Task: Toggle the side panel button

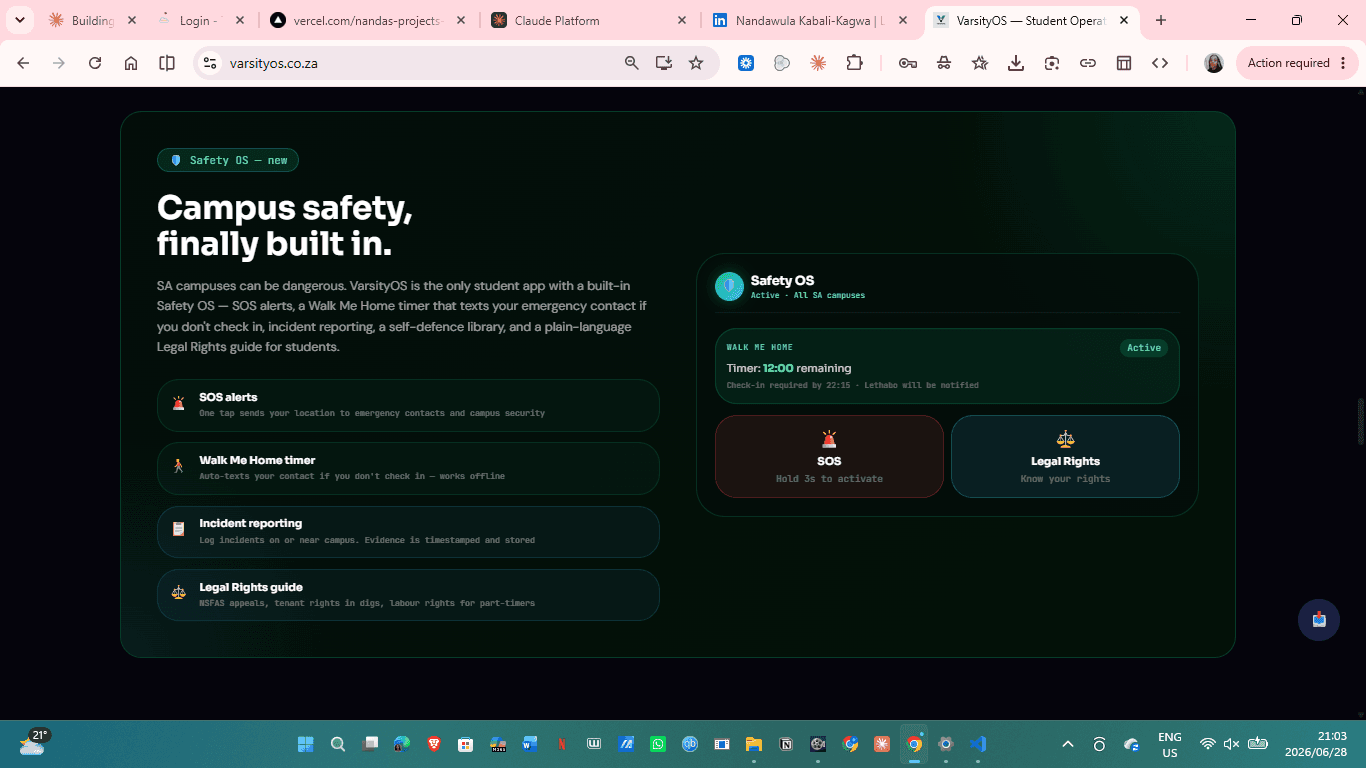Action: point(167,63)
